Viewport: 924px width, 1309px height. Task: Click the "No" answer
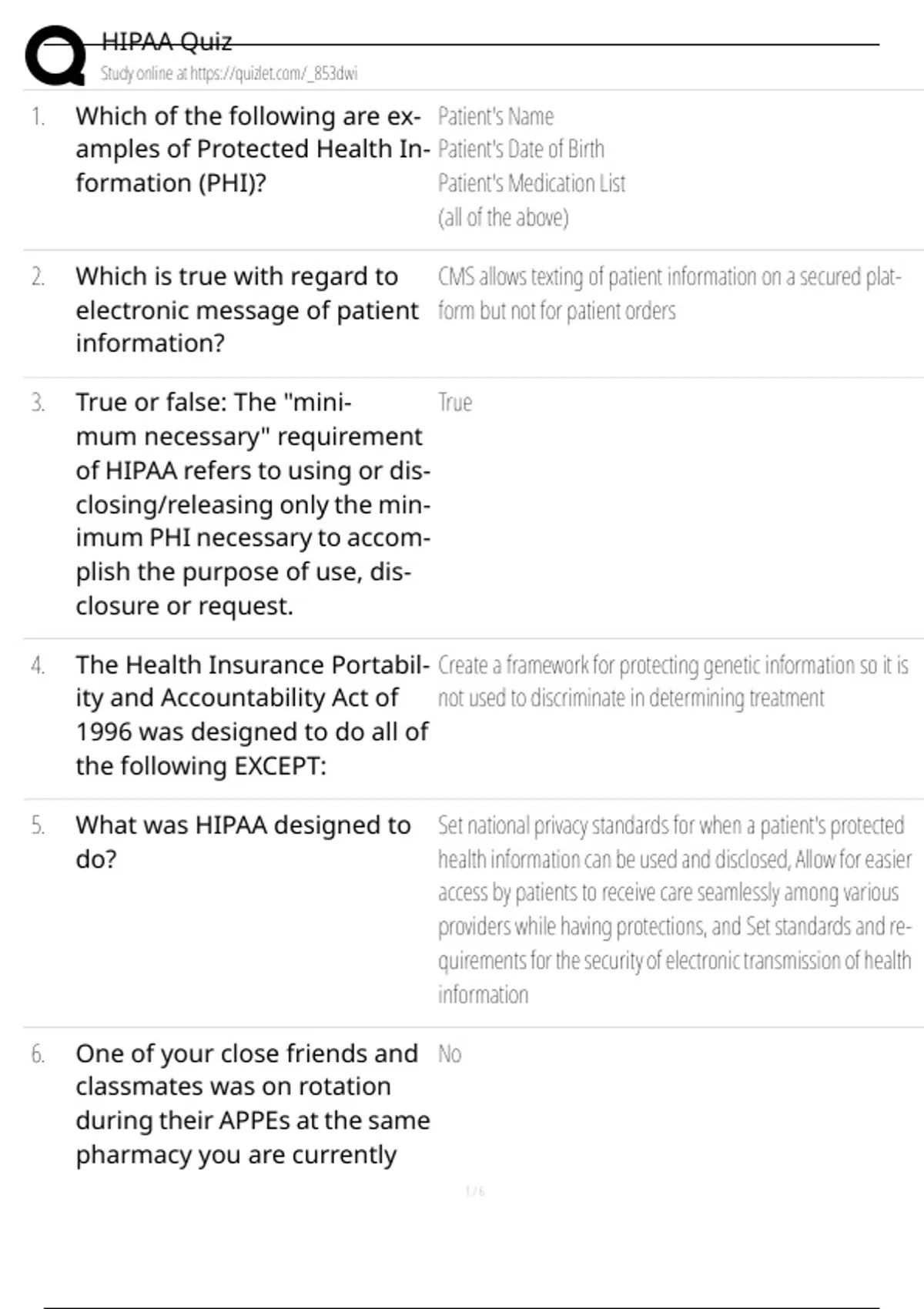(x=449, y=1054)
